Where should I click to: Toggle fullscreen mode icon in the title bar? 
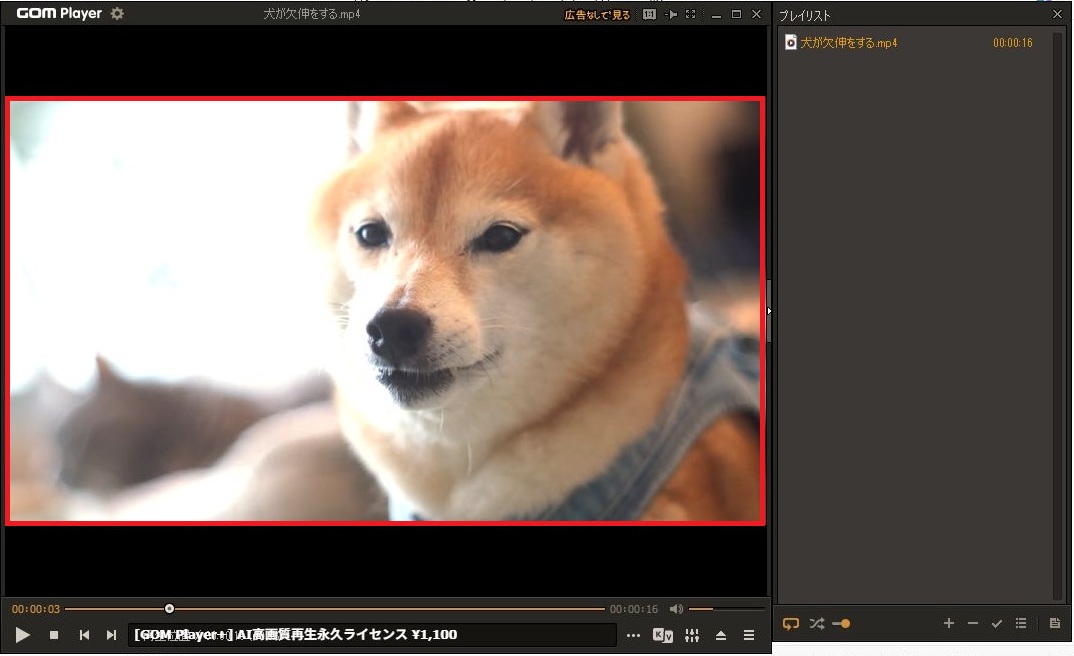coord(691,15)
